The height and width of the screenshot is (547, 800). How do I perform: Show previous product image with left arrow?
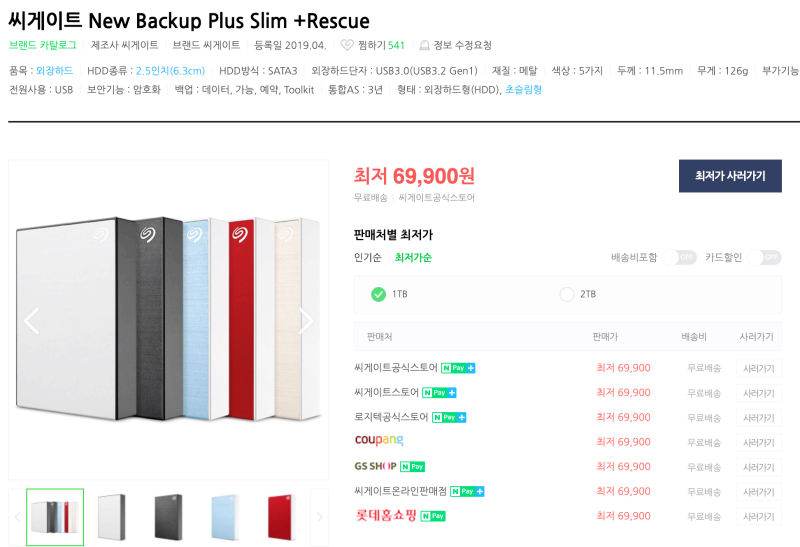pos(32,320)
